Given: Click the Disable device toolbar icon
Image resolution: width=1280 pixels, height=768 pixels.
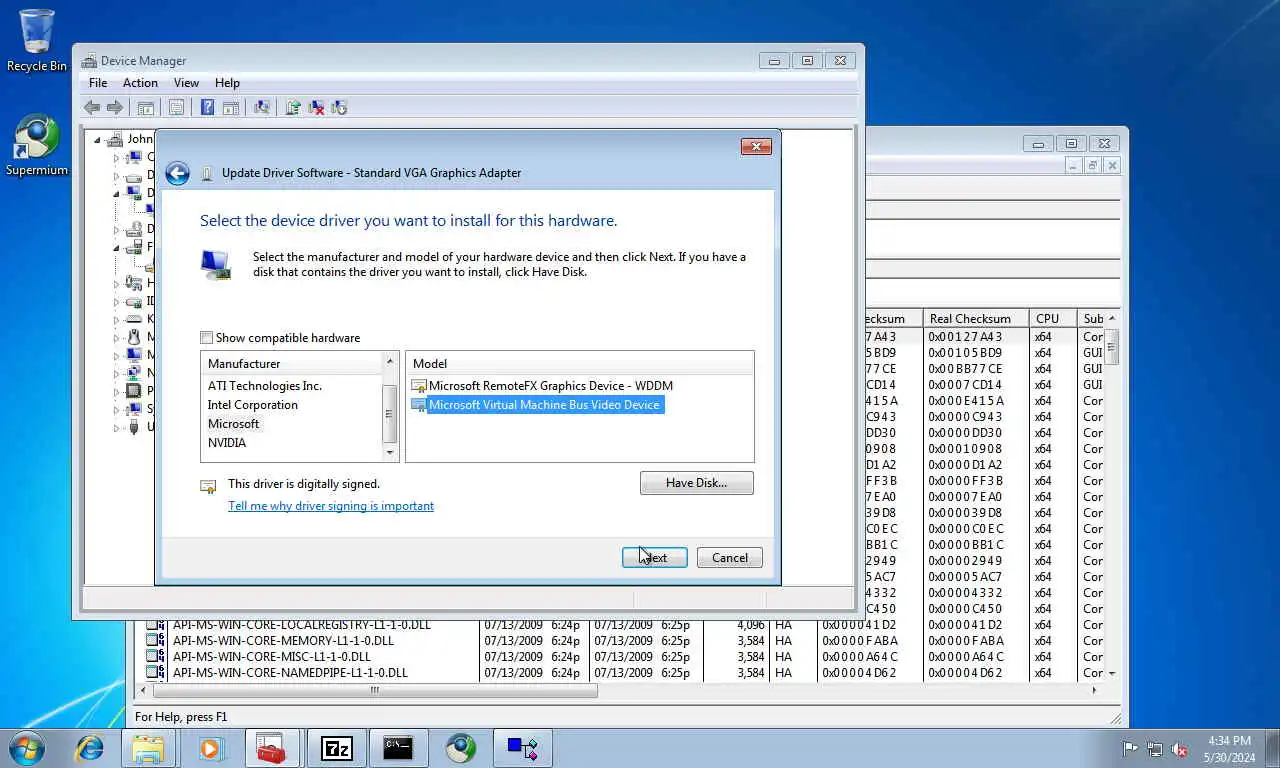Looking at the screenshot, I should tap(339, 108).
